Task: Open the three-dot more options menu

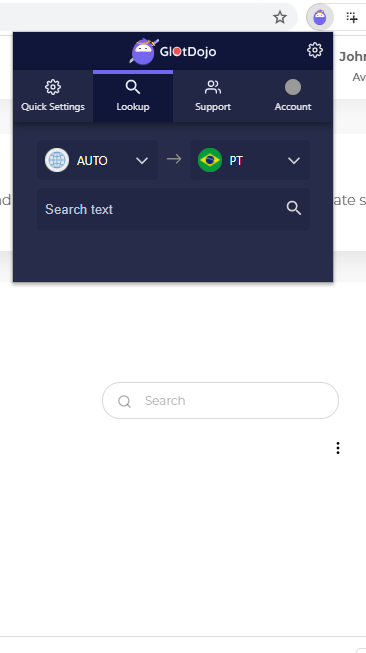Action: (x=338, y=448)
